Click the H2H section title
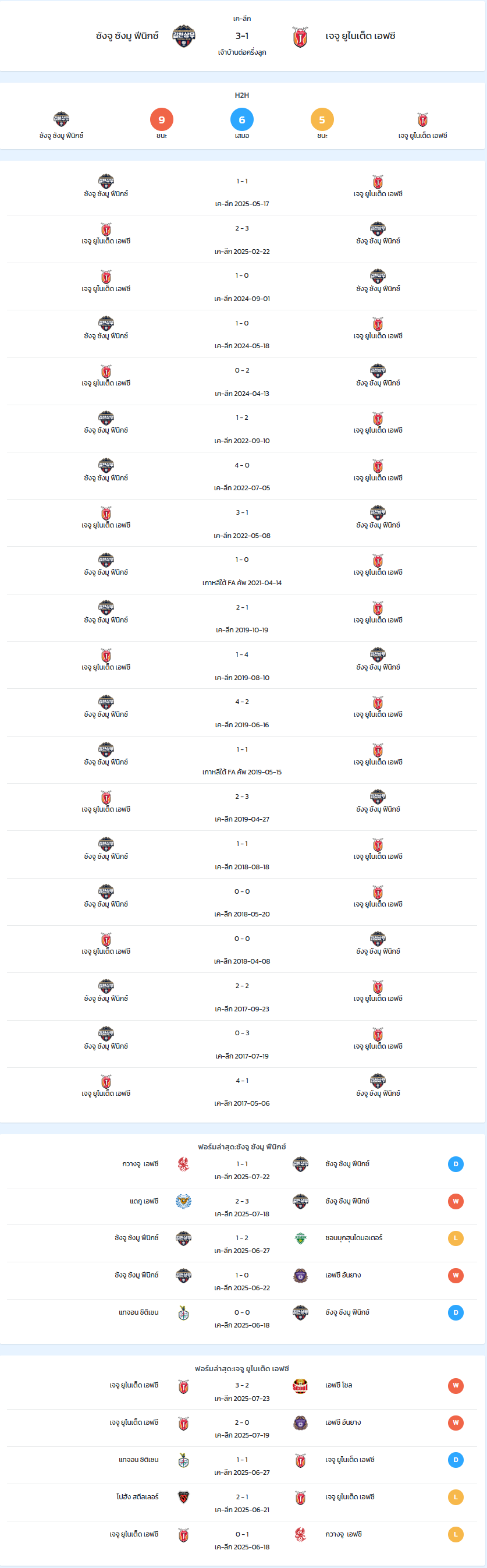Image resolution: width=487 pixels, height=1568 pixels. coord(242,95)
